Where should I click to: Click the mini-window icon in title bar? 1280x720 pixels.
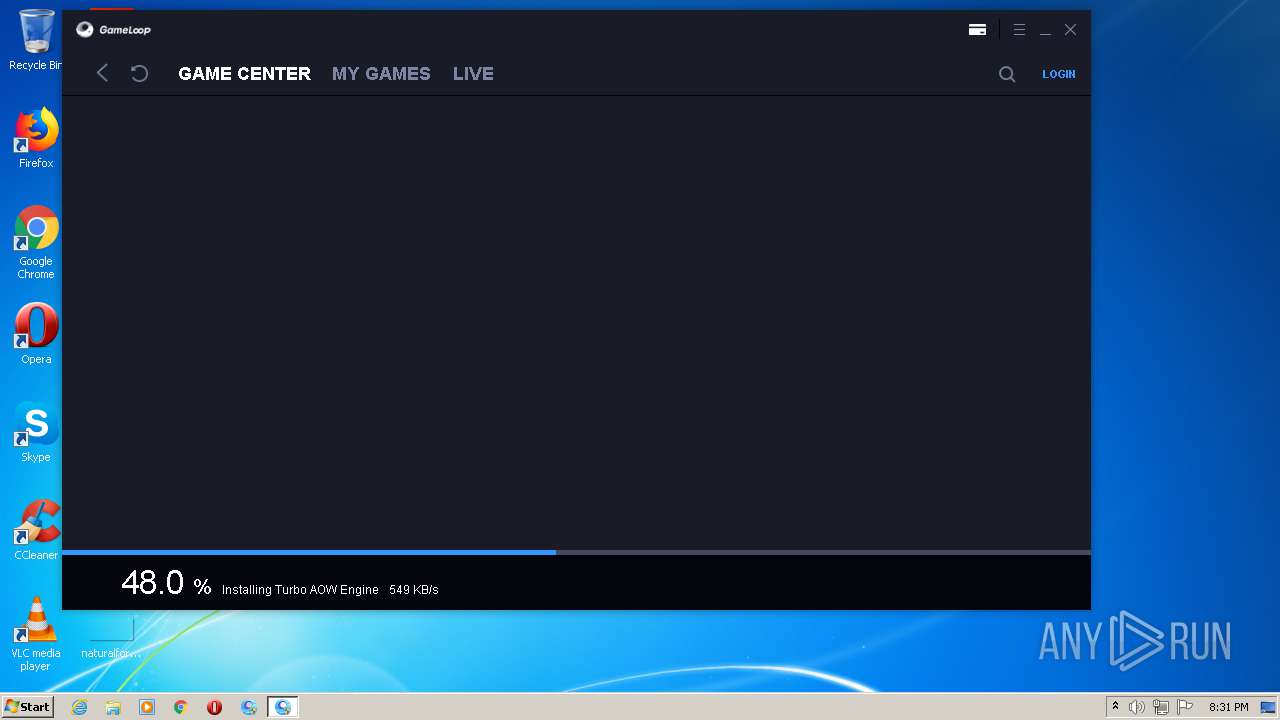point(977,30)
